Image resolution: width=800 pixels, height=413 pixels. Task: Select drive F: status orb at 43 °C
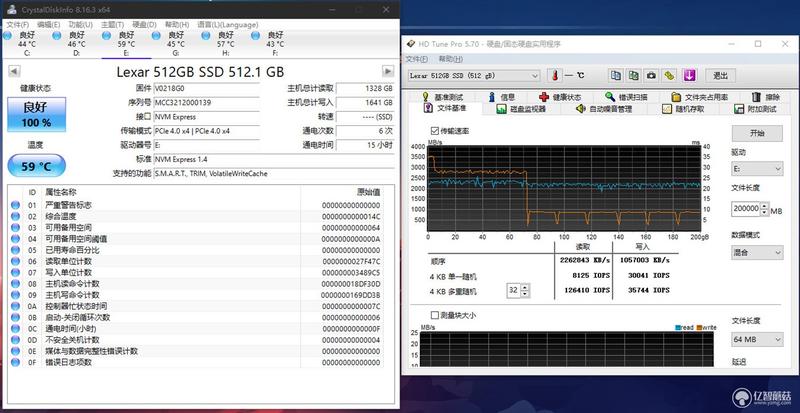[x=256, y=35]
